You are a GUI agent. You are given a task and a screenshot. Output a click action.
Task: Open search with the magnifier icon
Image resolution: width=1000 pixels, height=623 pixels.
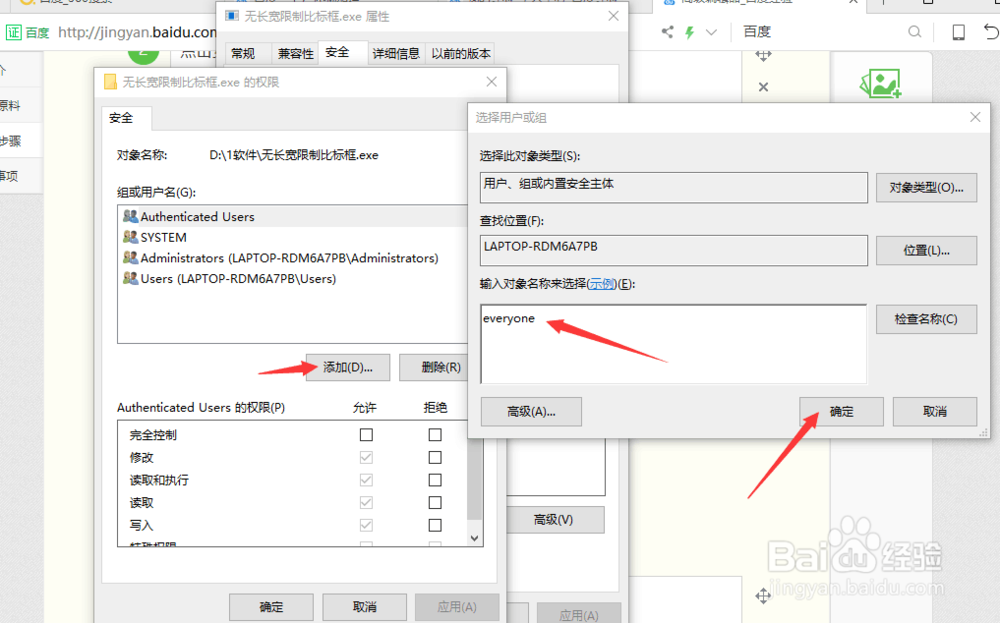pos(914,31)
